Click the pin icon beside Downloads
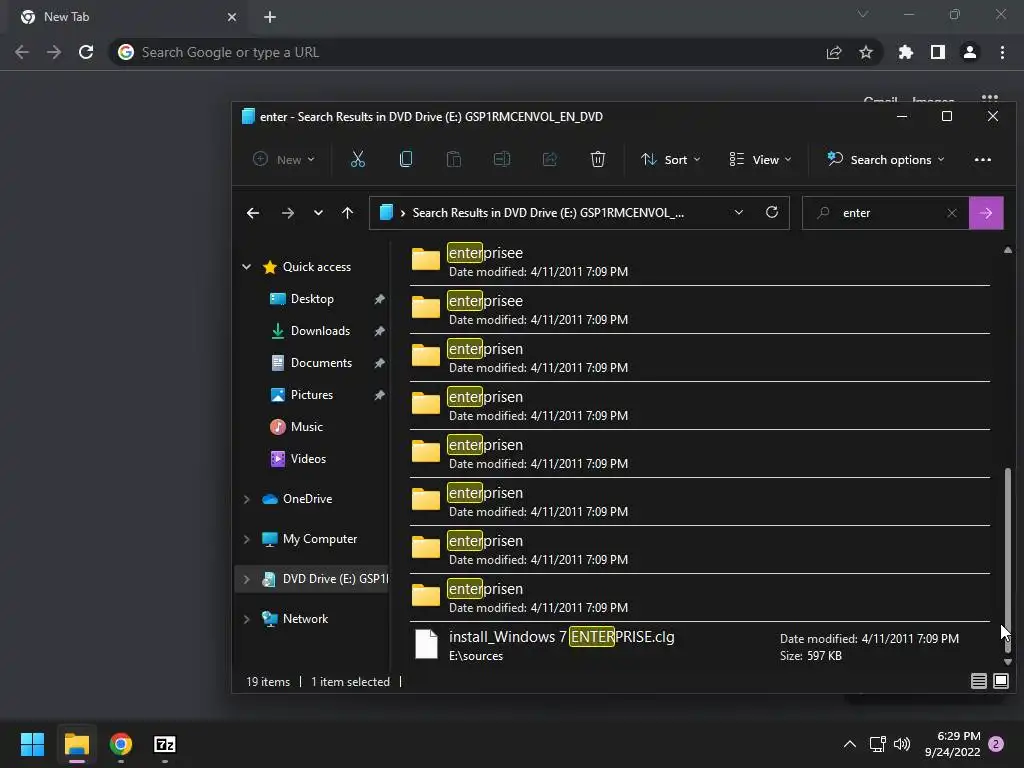 tap(379, 331)
